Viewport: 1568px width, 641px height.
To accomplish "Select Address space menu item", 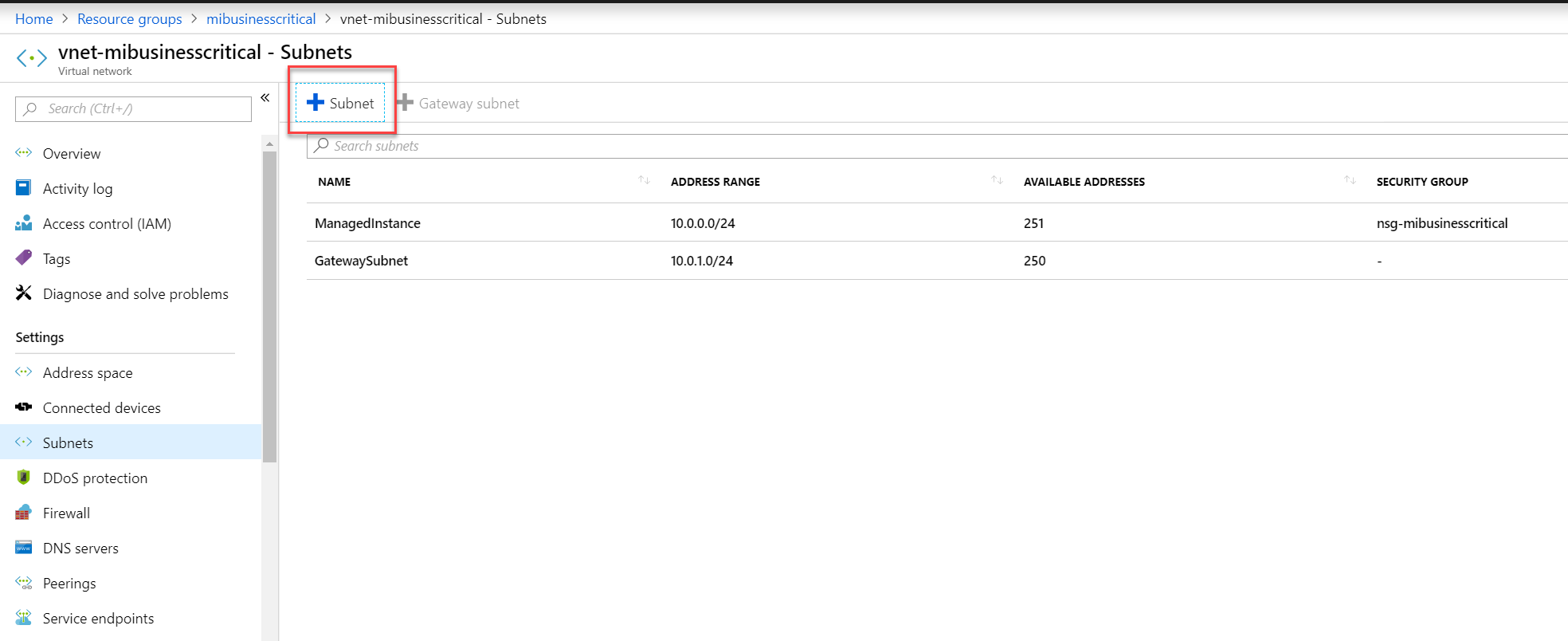I will tap(88, 373).
